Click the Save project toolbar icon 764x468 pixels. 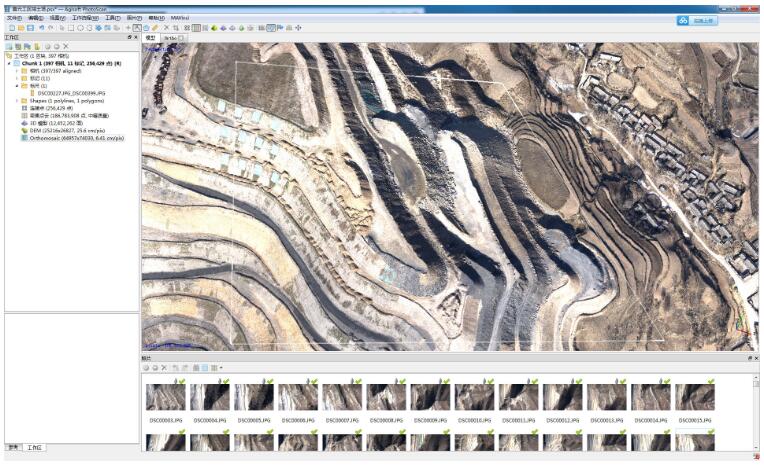[31, 27]
